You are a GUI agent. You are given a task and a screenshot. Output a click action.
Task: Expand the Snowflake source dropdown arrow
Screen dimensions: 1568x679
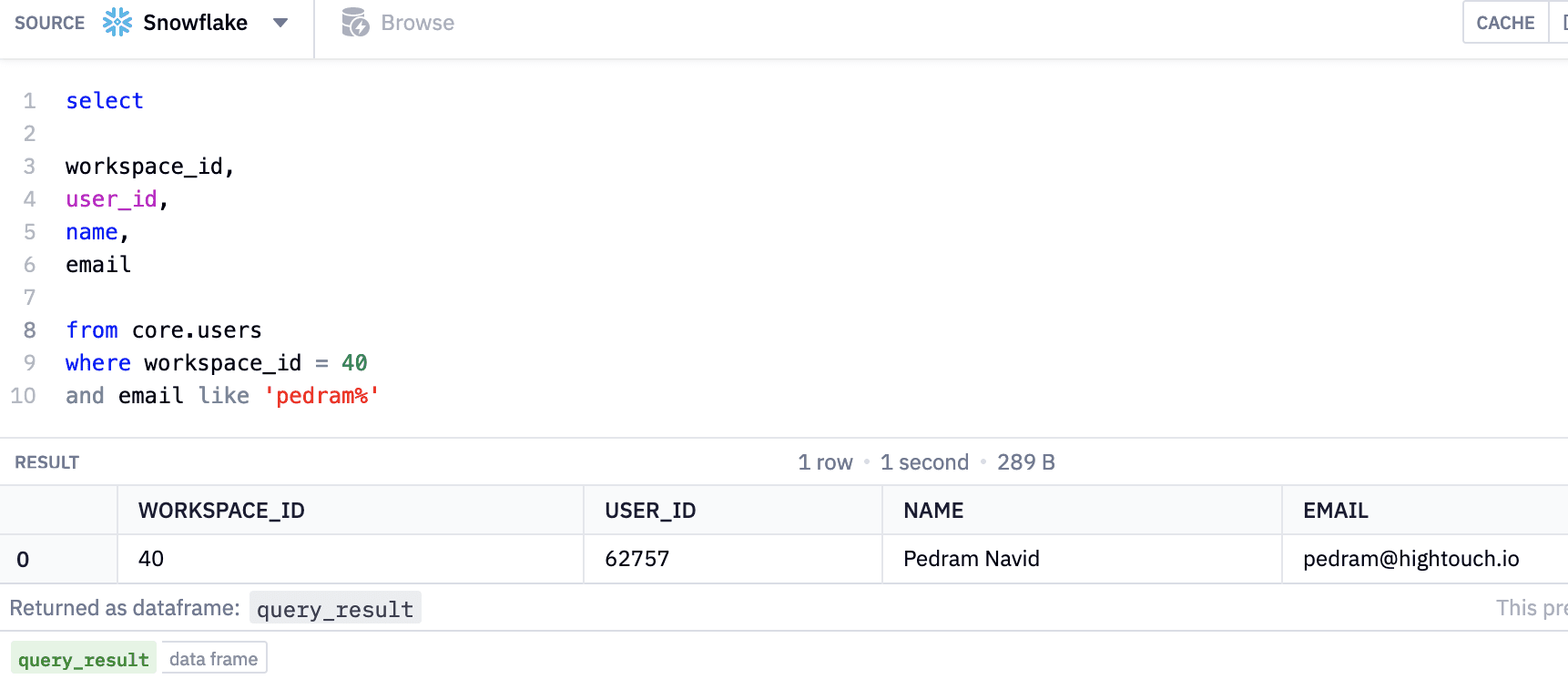[x=280, y=23]
